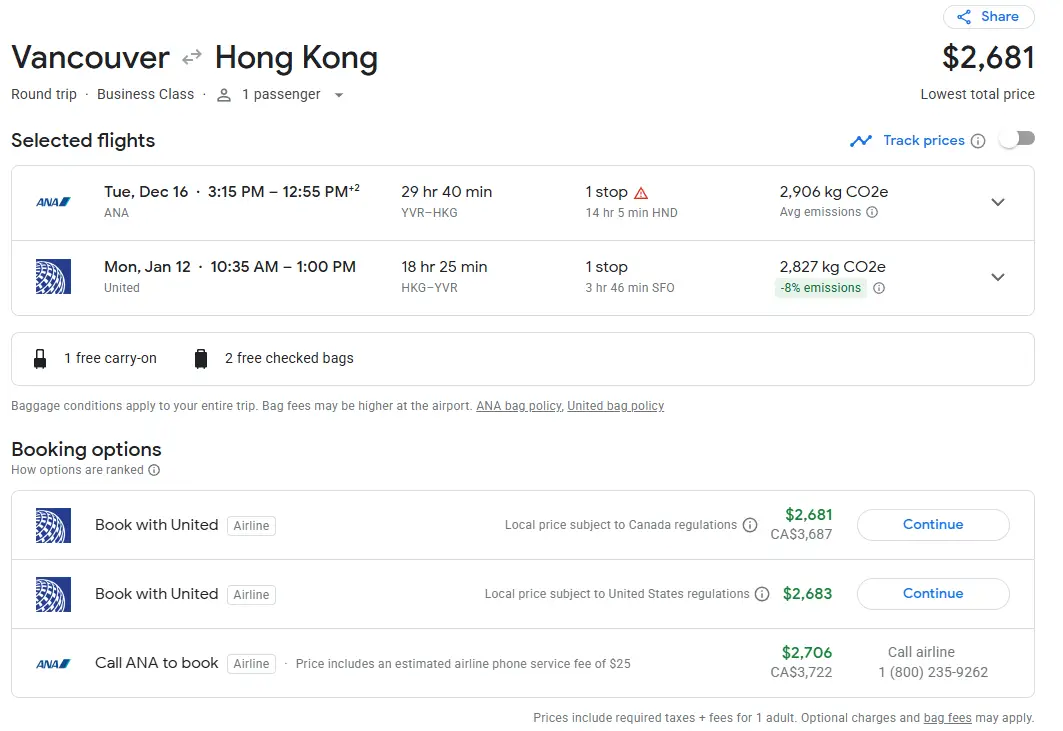This screenshot has width=1063, height=731.
Task: Open the info icon next to -8% emissions
Action: (879, 288)
